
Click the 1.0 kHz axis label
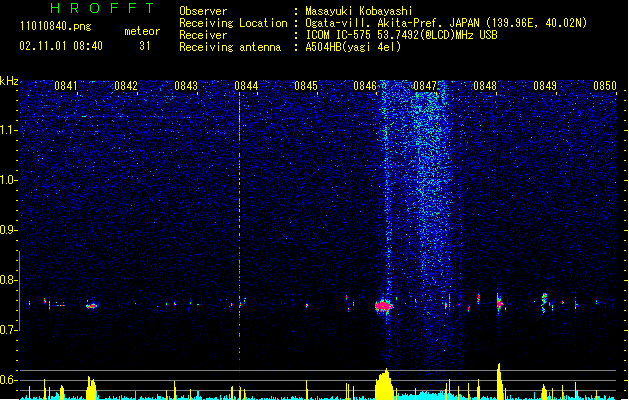pos(8,180)
